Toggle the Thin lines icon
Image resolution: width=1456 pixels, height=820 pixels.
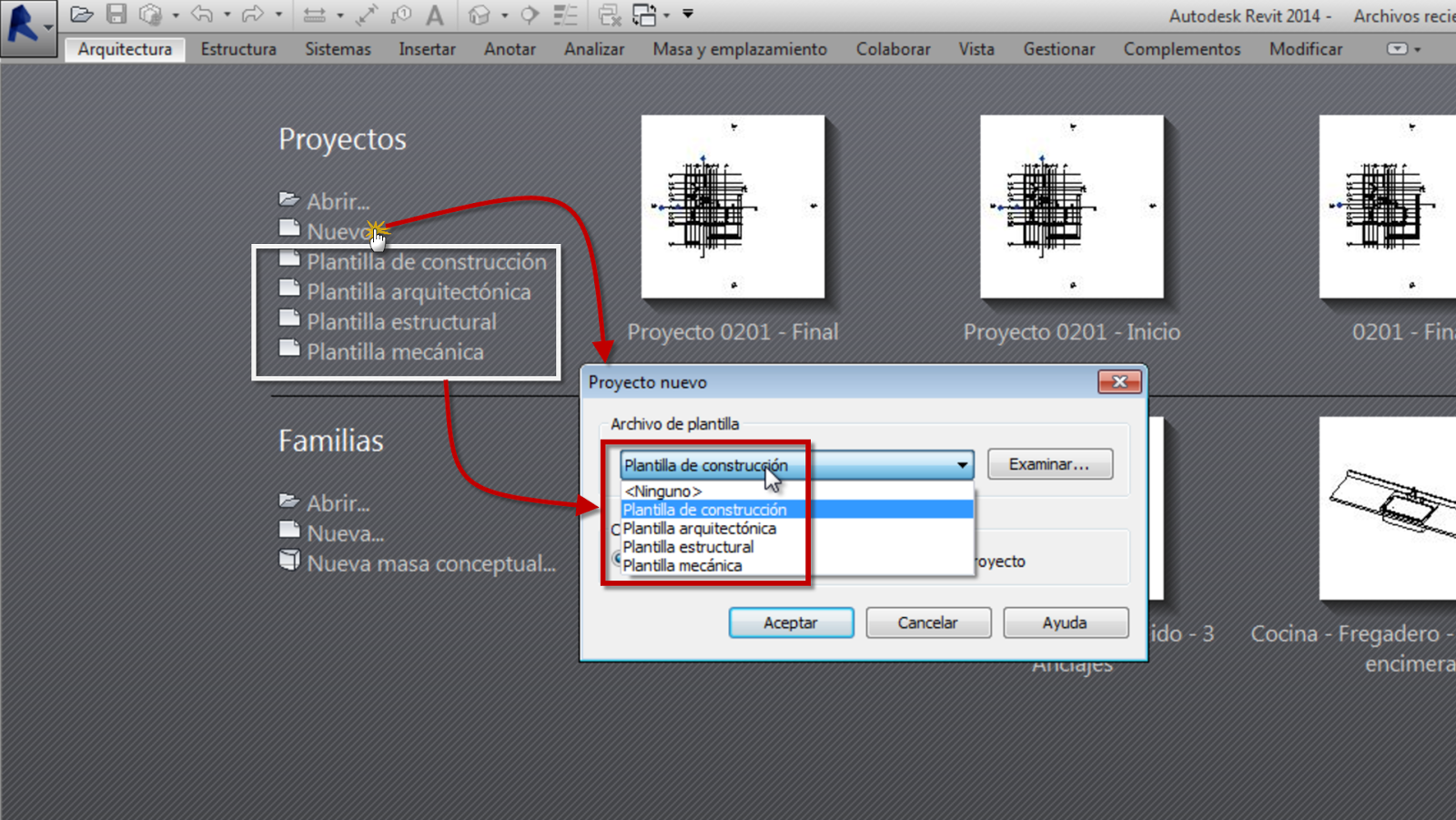coord(565,15)
